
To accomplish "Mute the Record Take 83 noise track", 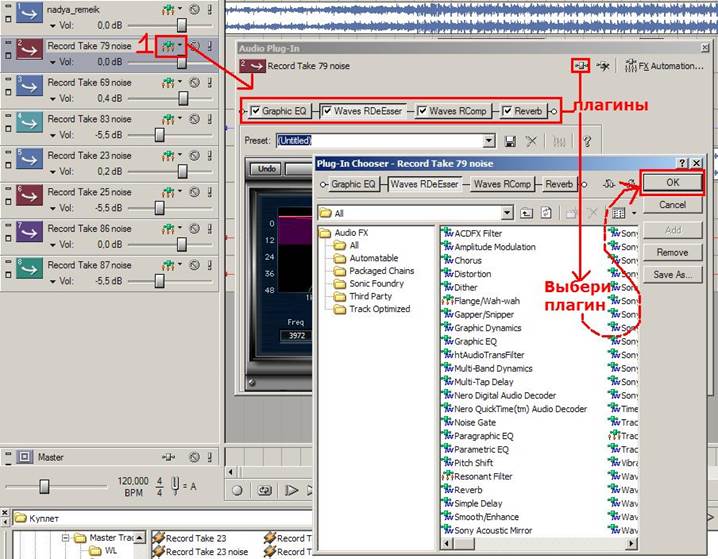I will pos(195,119).
